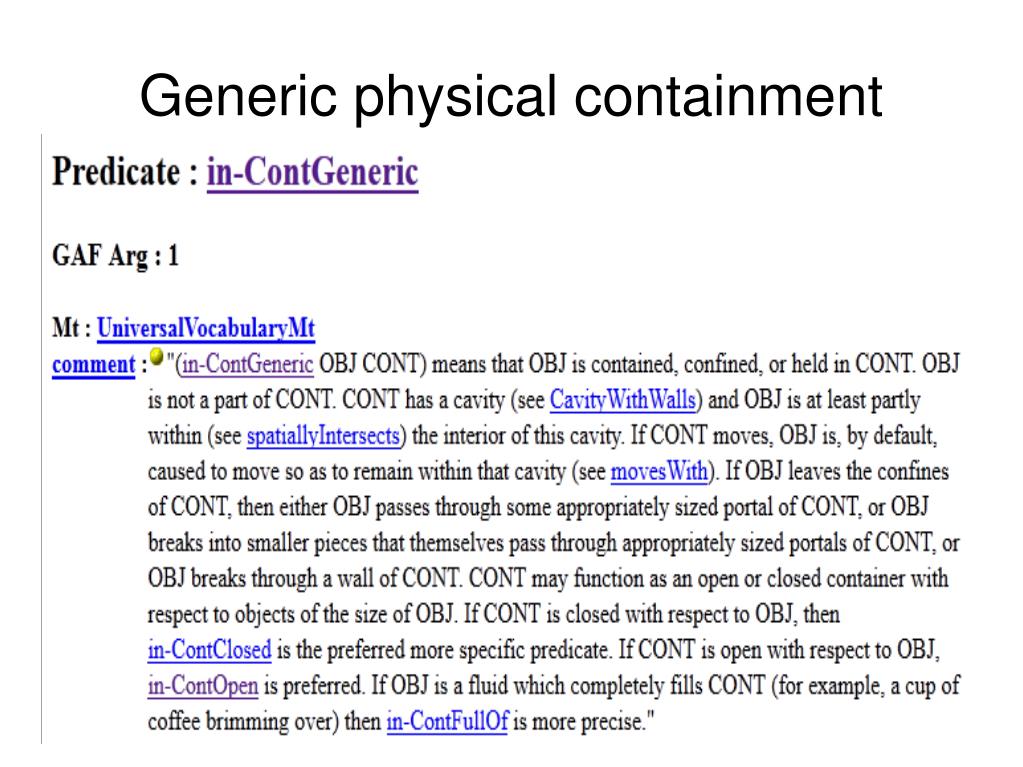Open the movesWith predicate link
The width and height of the screenshot is (1023, 767).
pos(659,471)
